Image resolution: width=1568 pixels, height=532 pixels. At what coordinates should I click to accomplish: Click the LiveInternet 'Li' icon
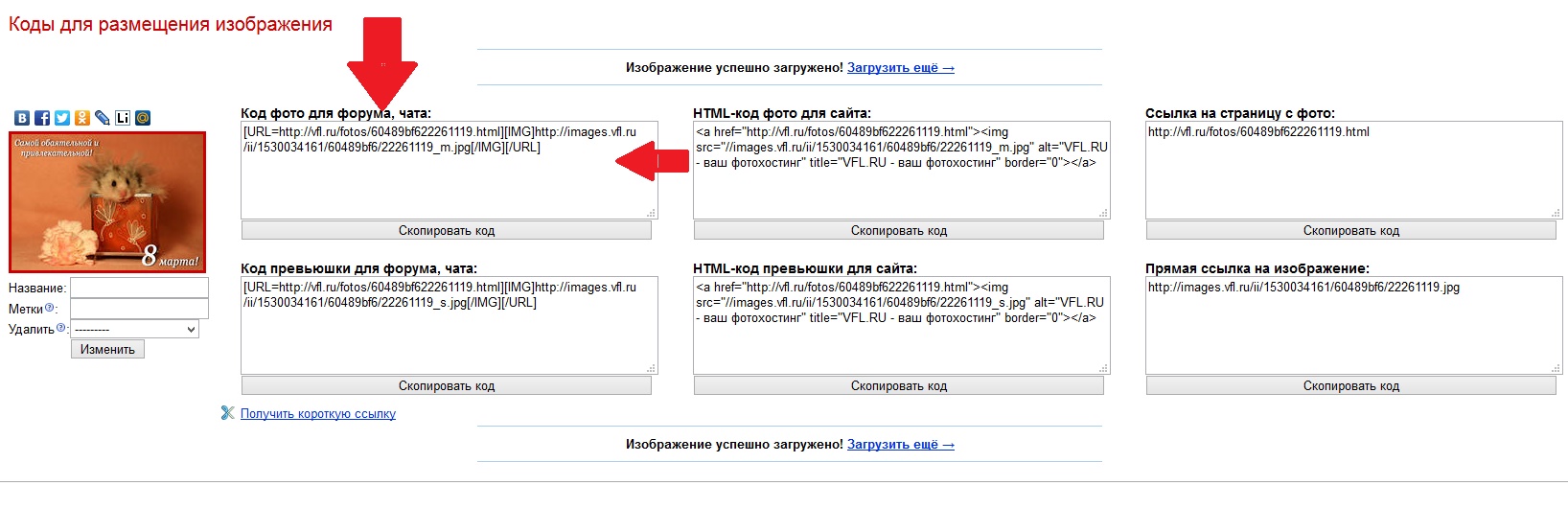(123, 118)
